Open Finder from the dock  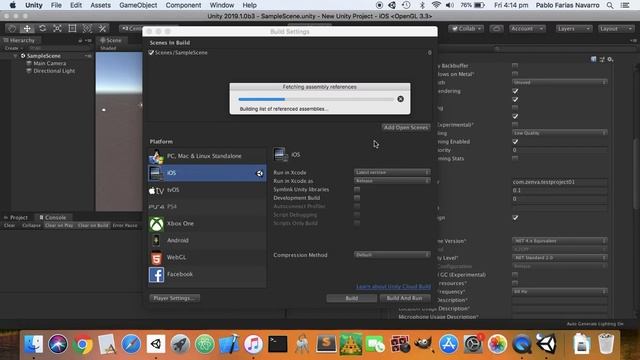point(33,344)
